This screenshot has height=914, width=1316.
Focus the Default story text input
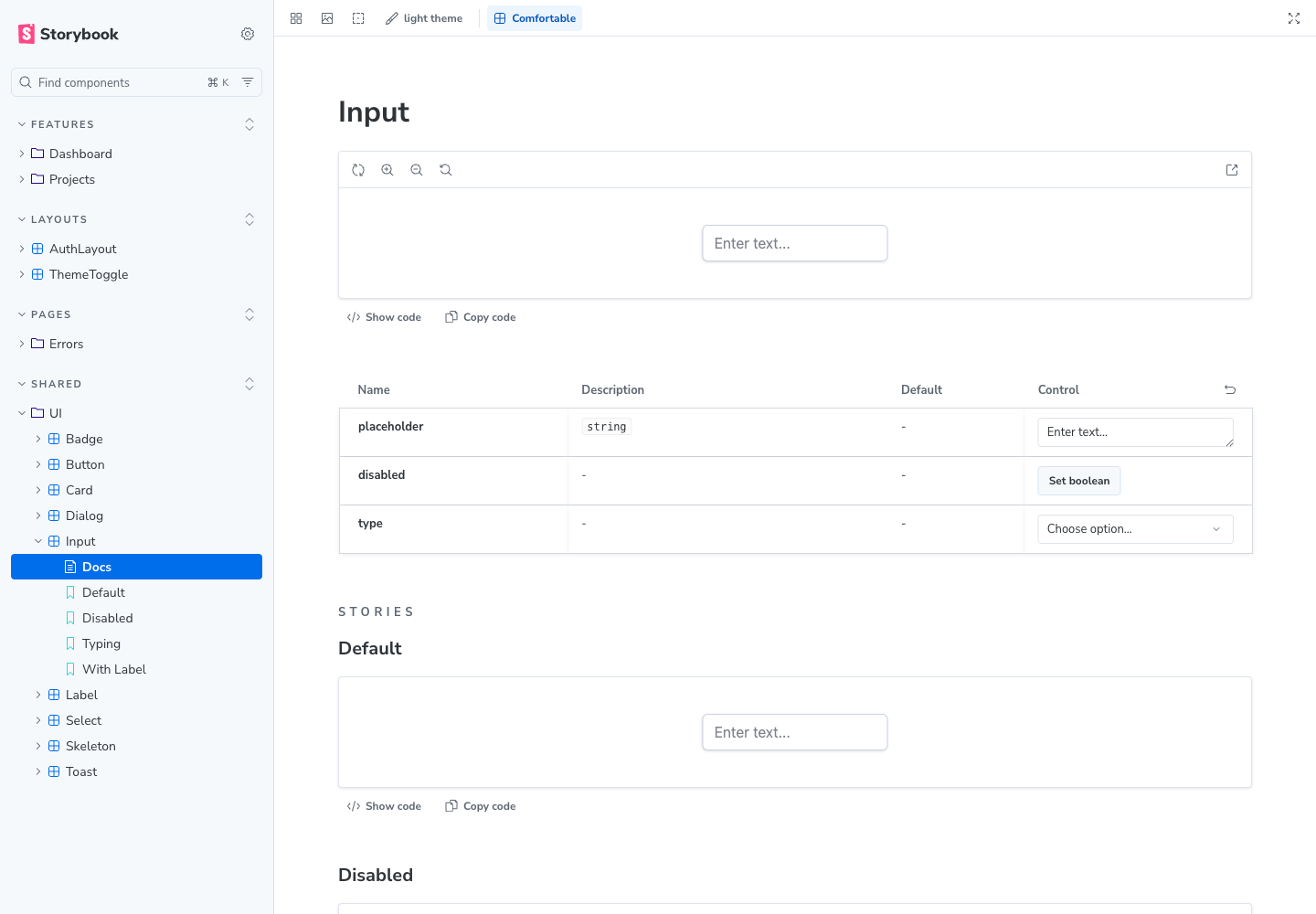pos(795,732)
